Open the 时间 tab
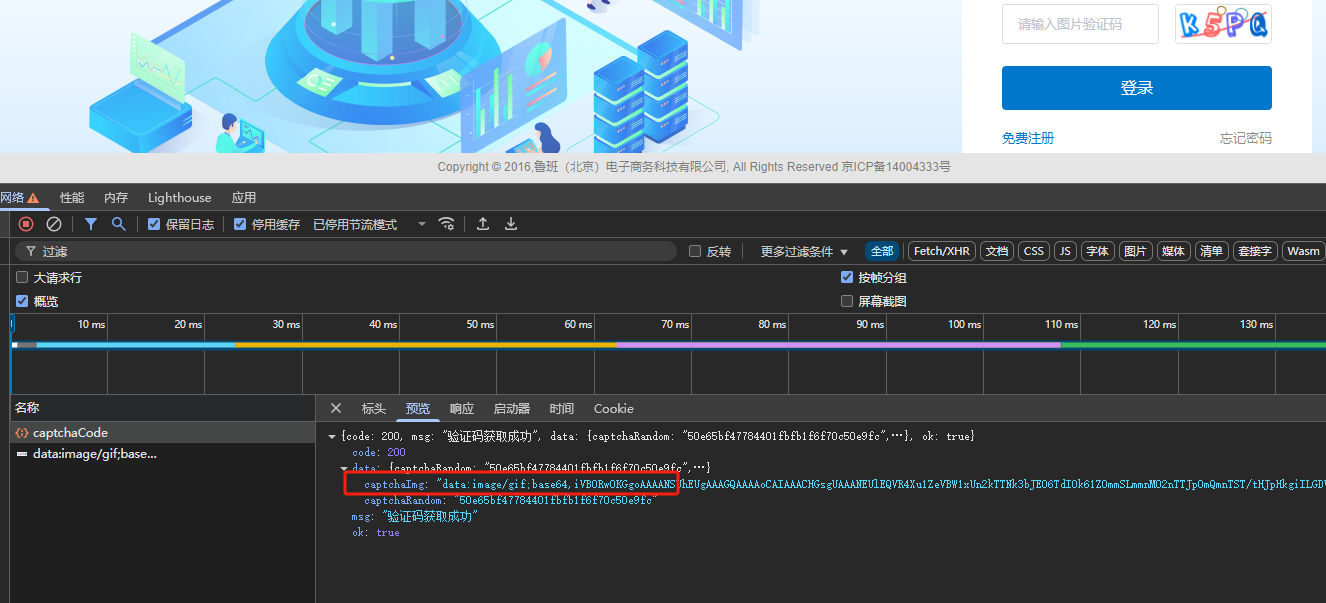This screenshot has height=603, width=1326. click(562, 408)
